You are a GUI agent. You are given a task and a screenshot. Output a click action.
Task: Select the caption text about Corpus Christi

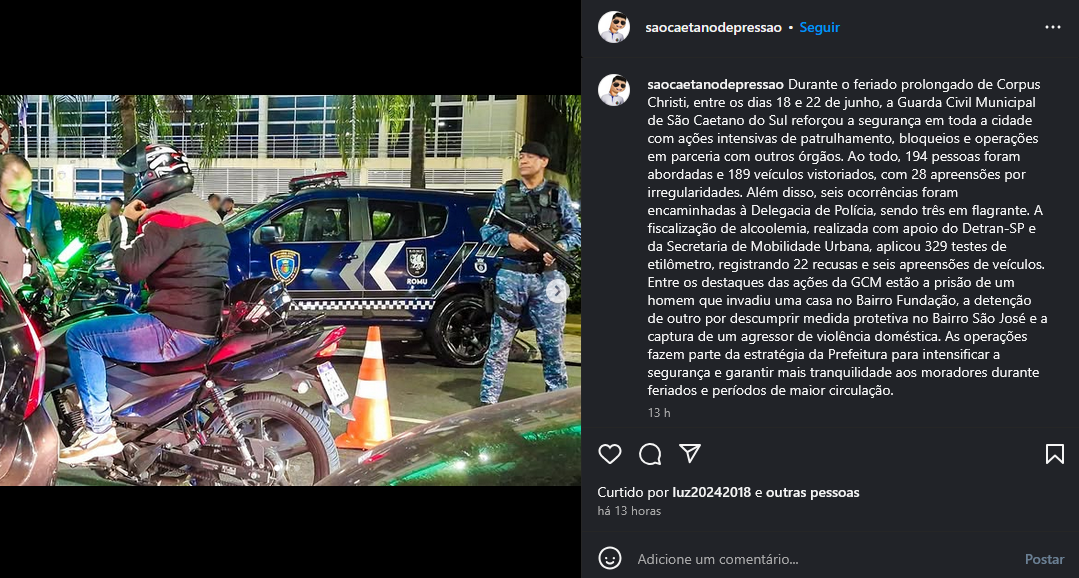(x=848, y=237)
